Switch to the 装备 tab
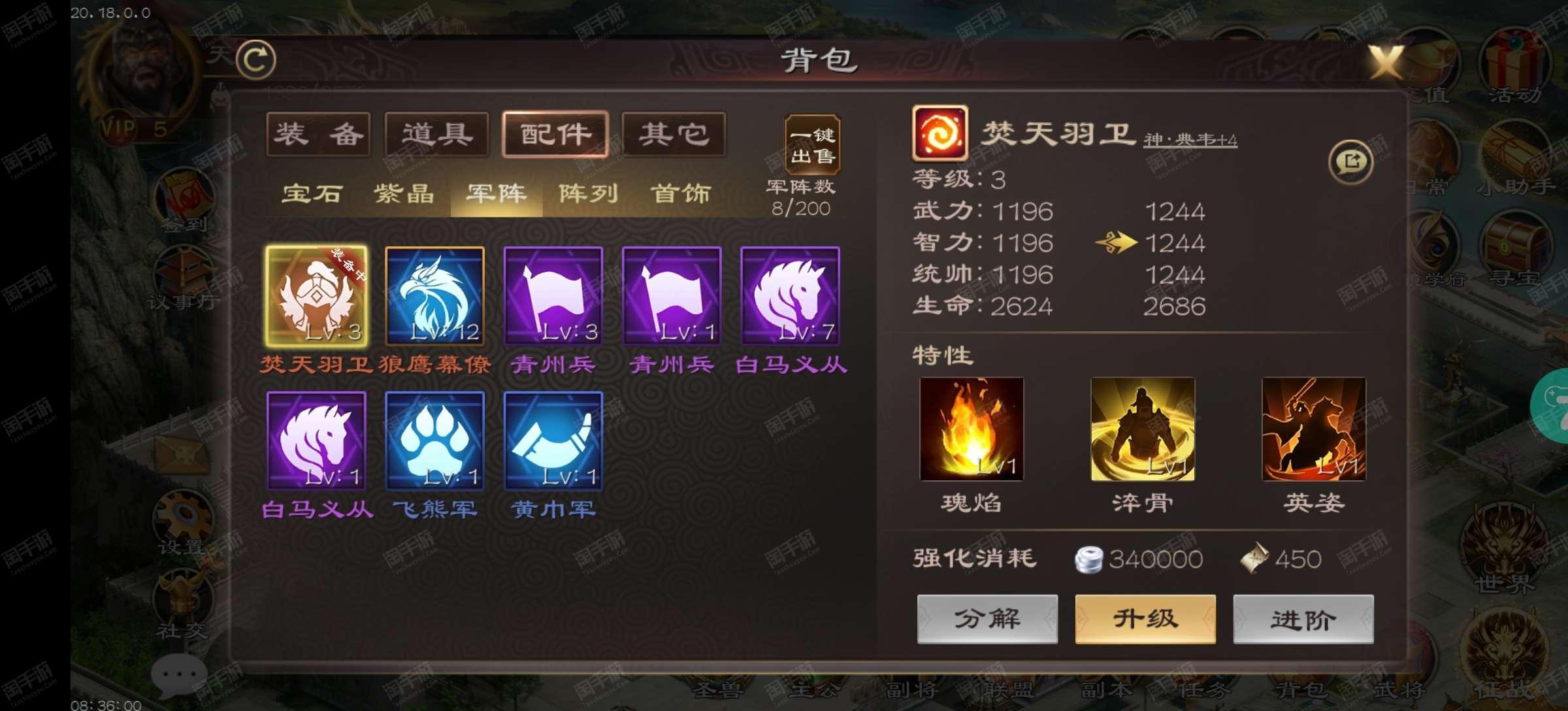1568x711 pixels. pos(319,134)
